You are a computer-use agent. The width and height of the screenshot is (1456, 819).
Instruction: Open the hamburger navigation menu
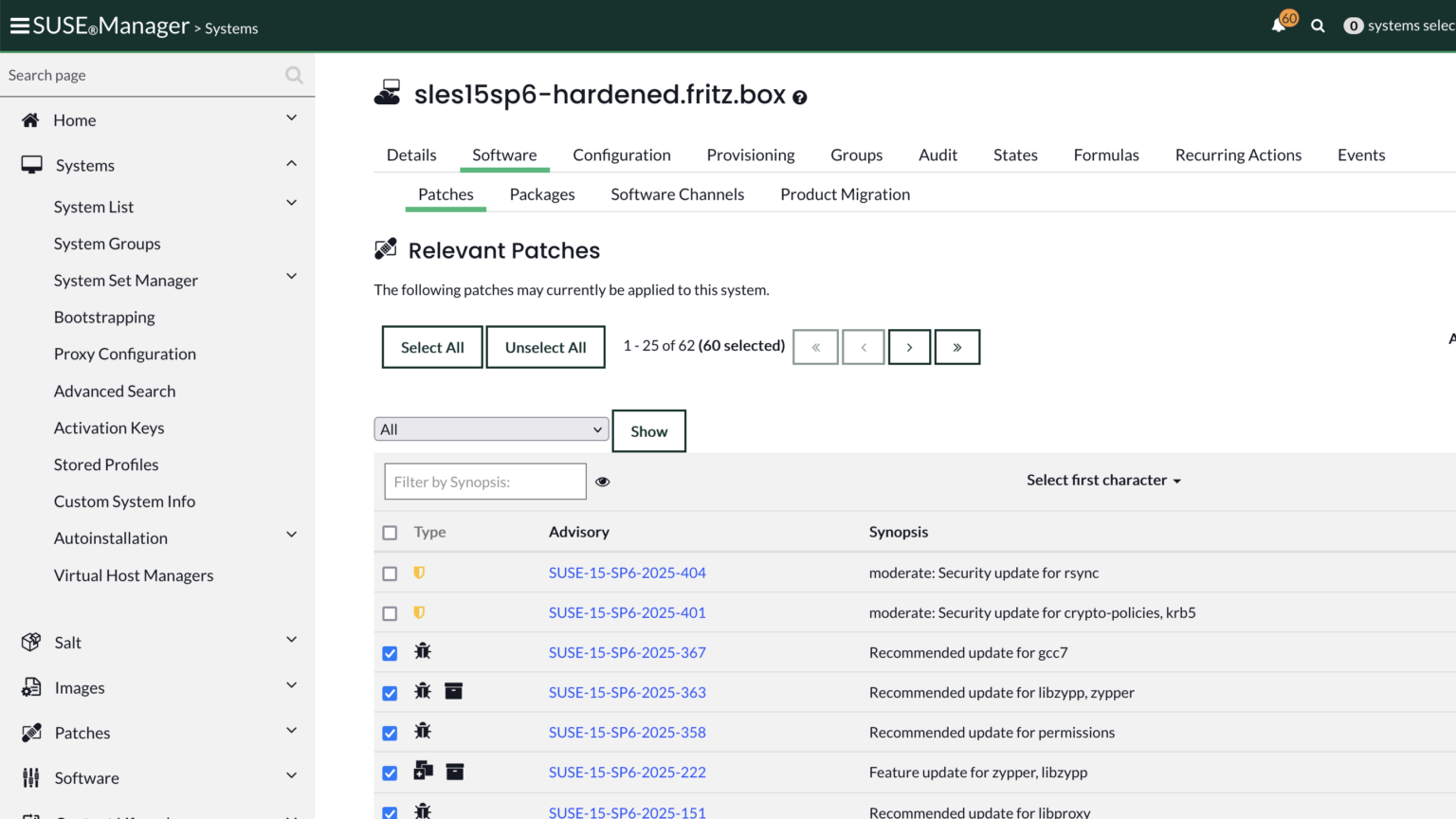(x=19, y=26)
